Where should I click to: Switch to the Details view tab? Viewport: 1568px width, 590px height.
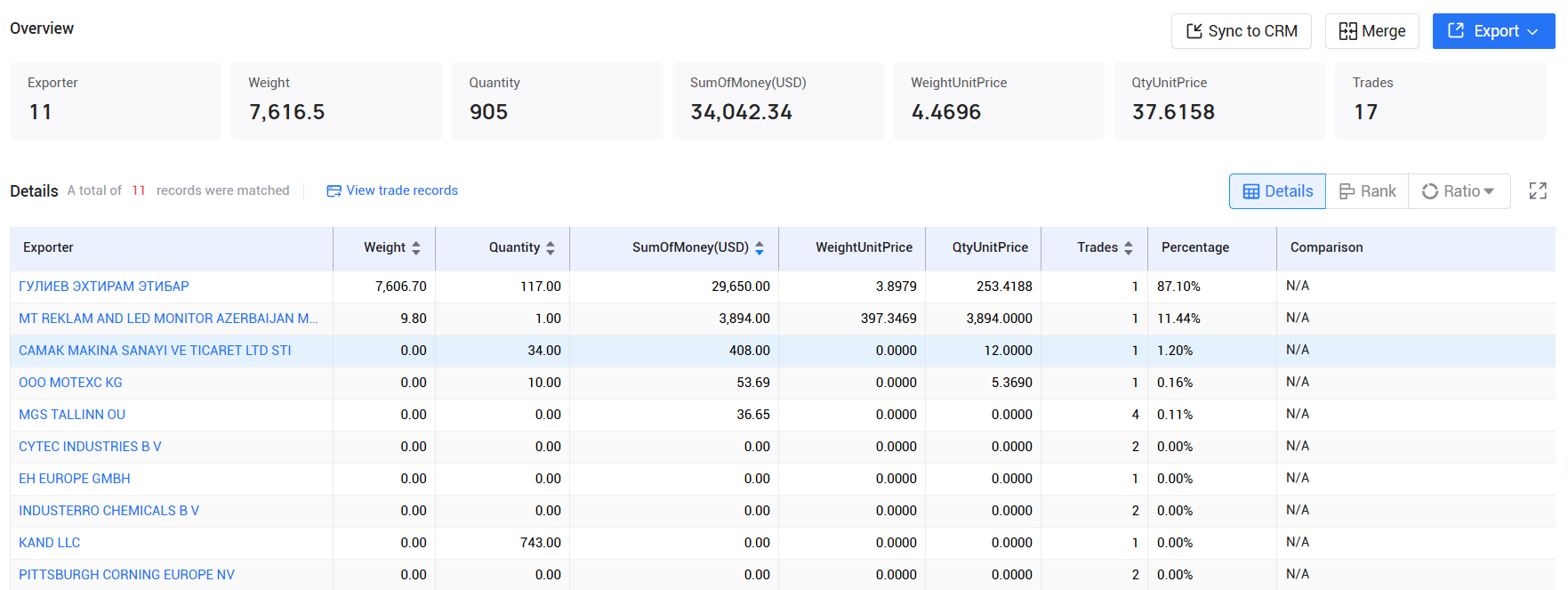point(1277,191)
